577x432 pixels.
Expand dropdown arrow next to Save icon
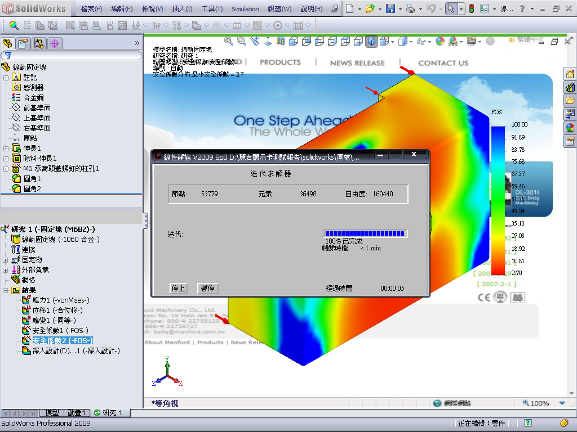400,9
